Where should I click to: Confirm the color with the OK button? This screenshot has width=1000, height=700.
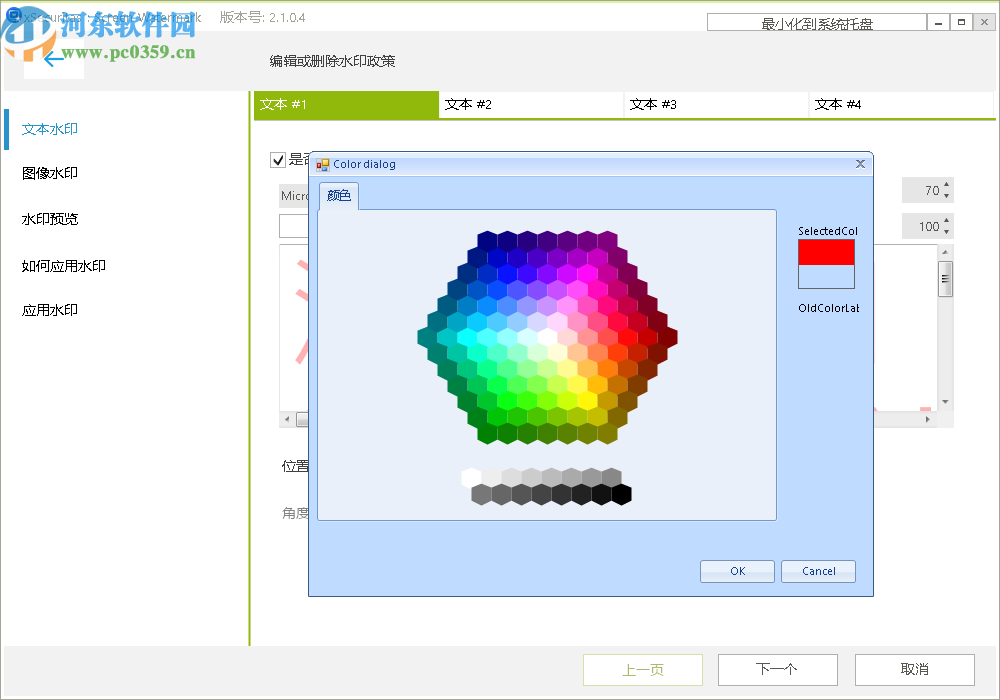737,571
